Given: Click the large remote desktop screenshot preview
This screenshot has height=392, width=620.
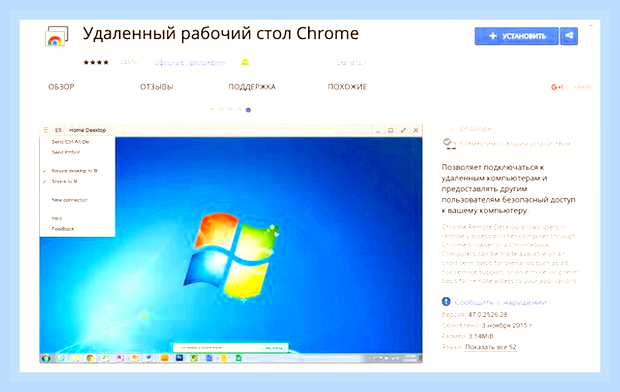Looking at the screenshot, I should coord(231,243).
